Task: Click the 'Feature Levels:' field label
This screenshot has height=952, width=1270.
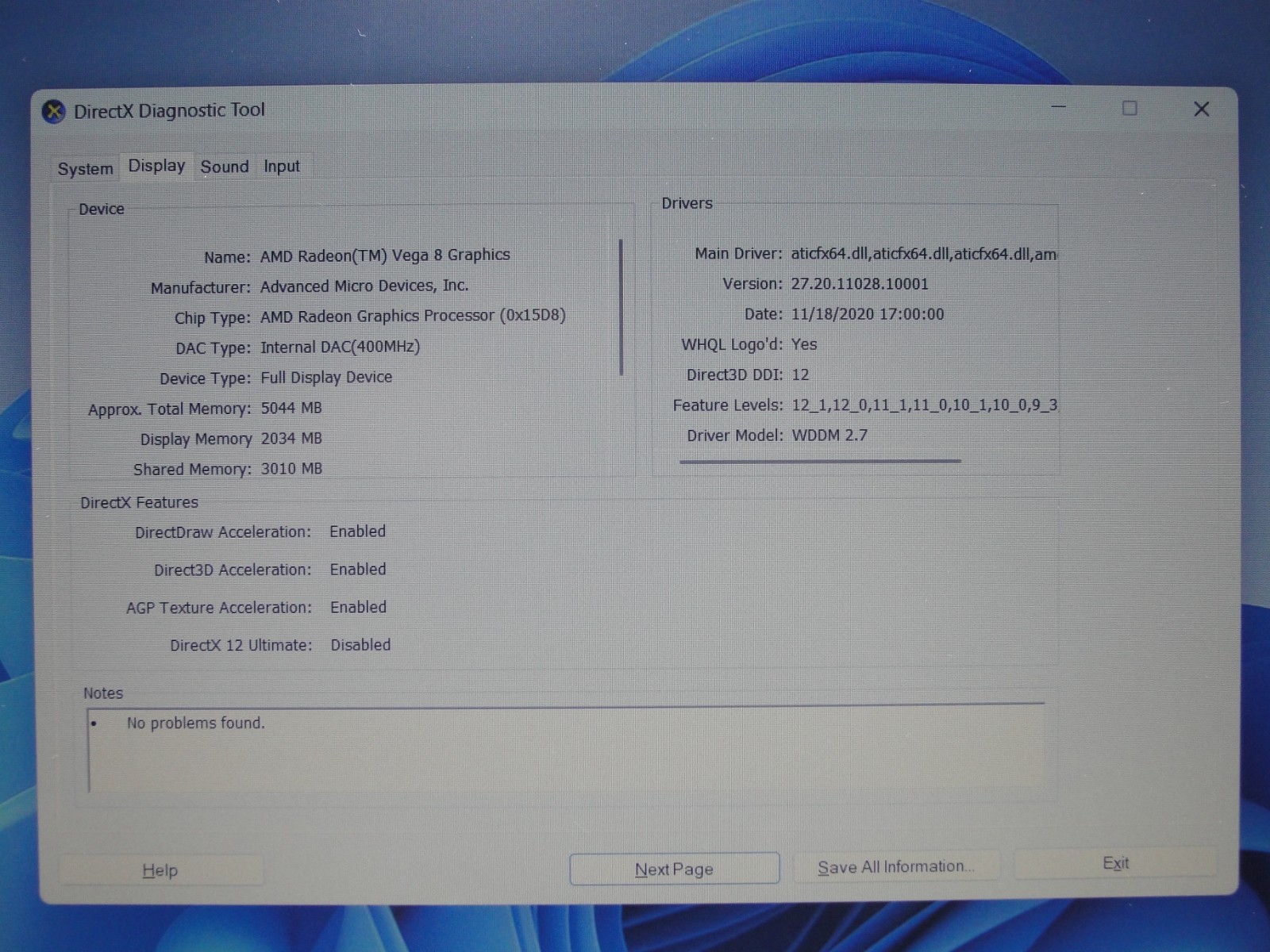Action: (728, 405)
